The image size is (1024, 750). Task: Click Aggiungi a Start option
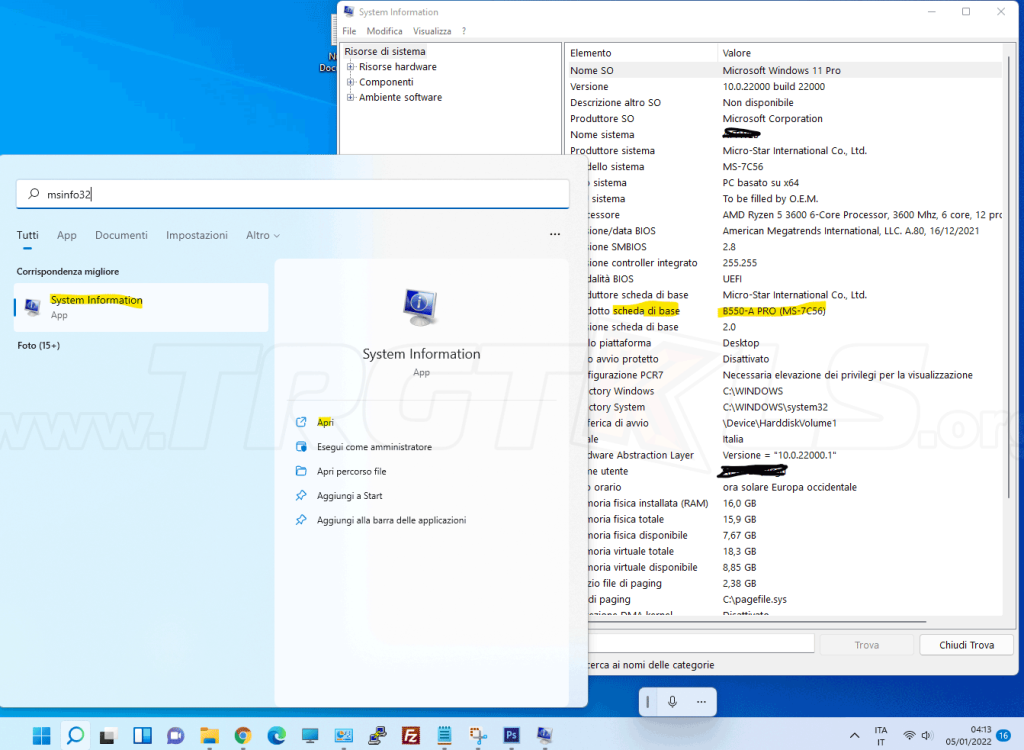pos(349,496)
